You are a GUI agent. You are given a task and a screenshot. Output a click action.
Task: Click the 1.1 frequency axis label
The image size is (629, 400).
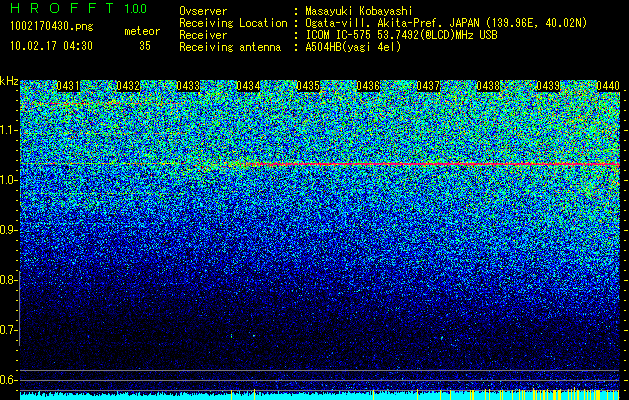8,130
